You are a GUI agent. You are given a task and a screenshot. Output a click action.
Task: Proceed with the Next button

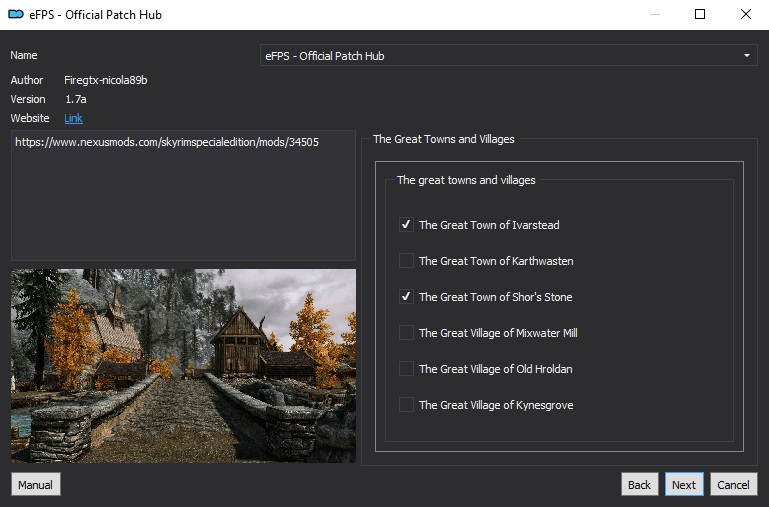[684, 484]
